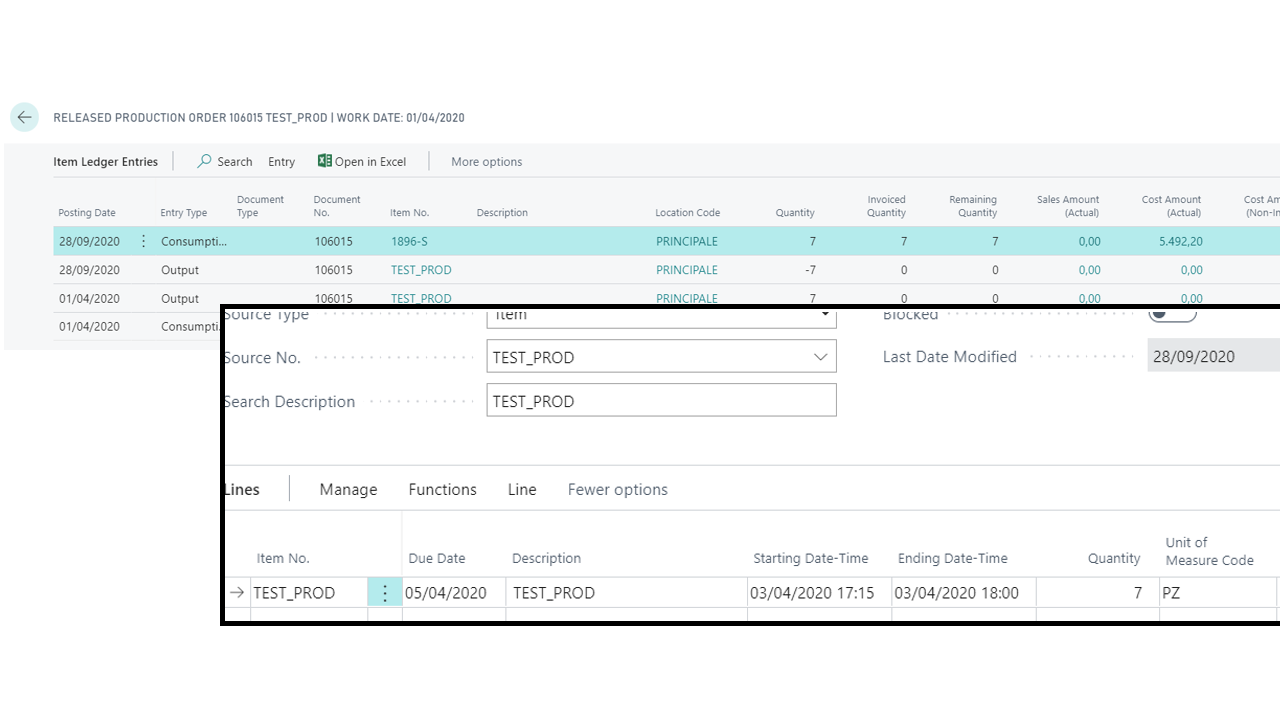Open three-dot menu beside TEST_PROD line
Image resolution: width=1280 pixels, height=720 pixels.
385,592
